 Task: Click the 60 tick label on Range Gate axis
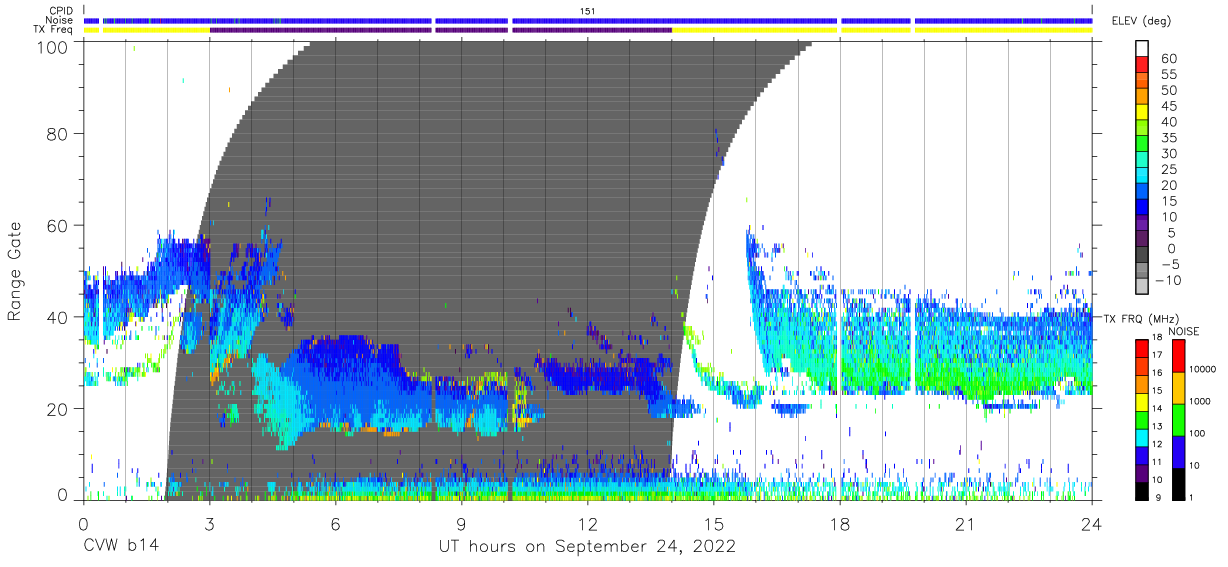56,225
